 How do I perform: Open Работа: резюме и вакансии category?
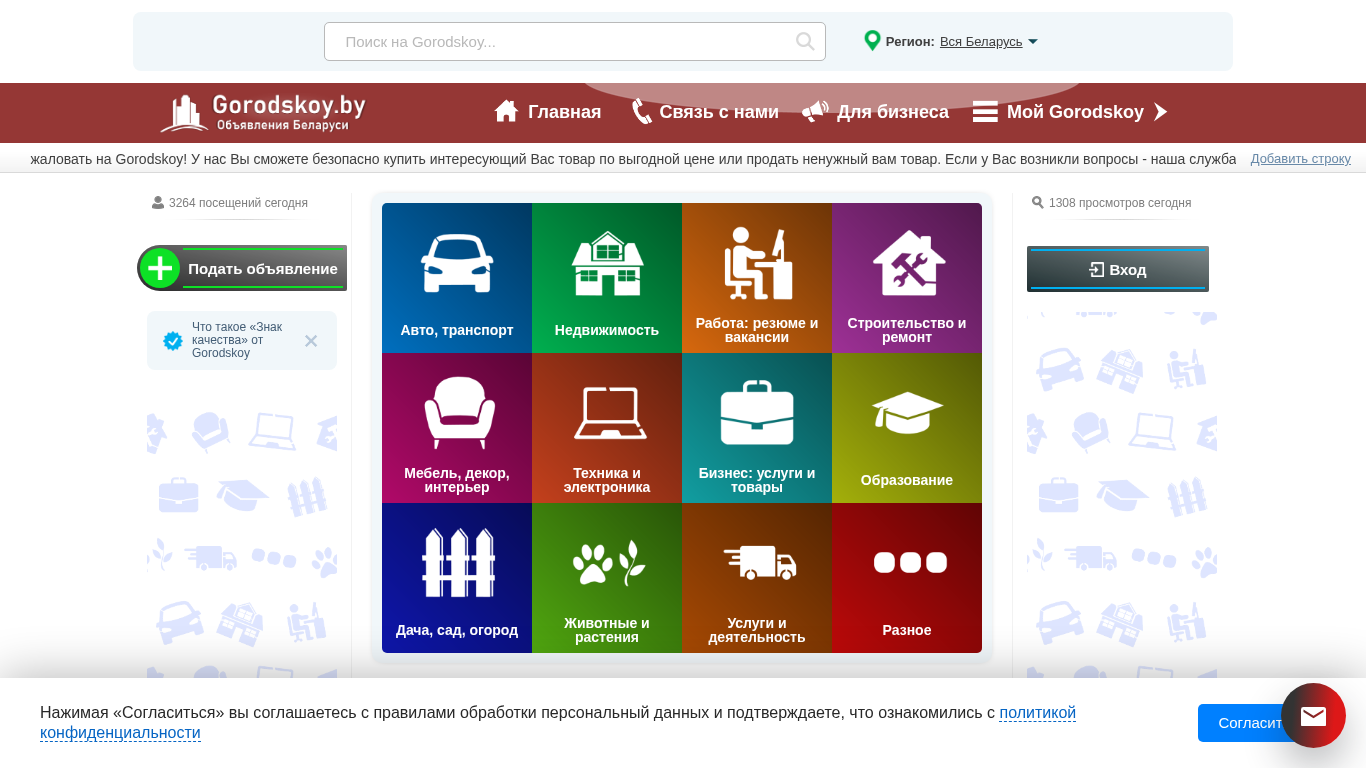pos(757,278)
